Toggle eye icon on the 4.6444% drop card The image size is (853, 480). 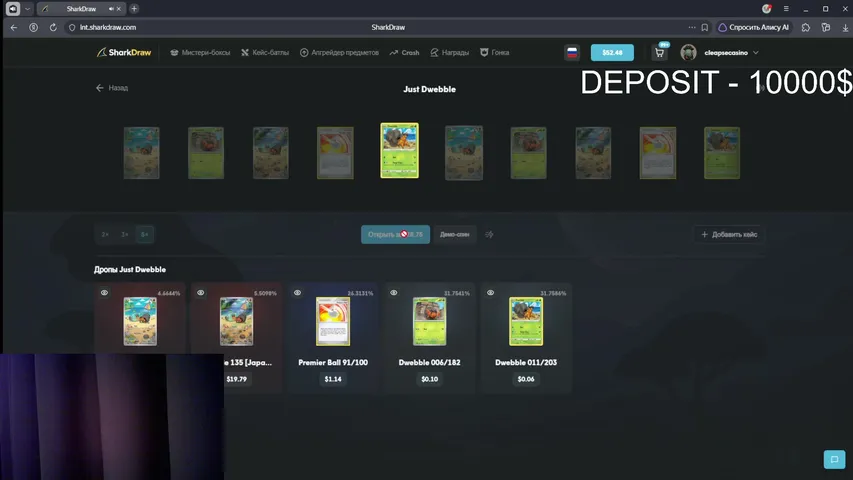pos(104,293)
